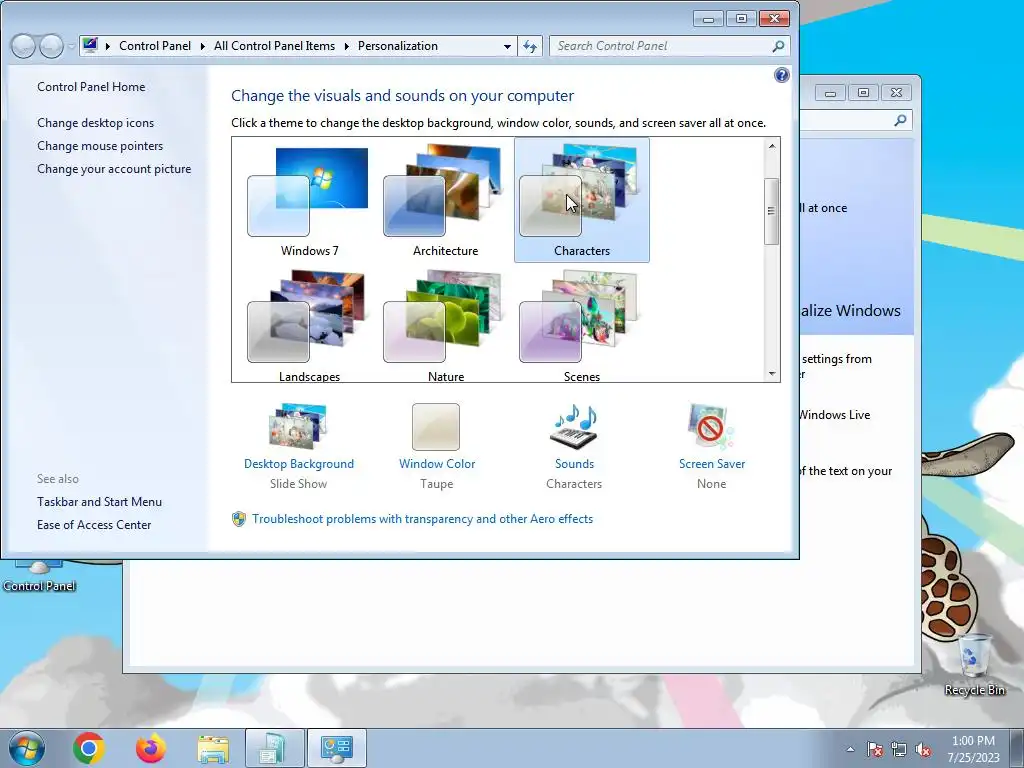The height and width of the screenshot is (768, 1024).
Task: Launch Google Chrome from the taskbar
Action: click(x=89, y=748)
